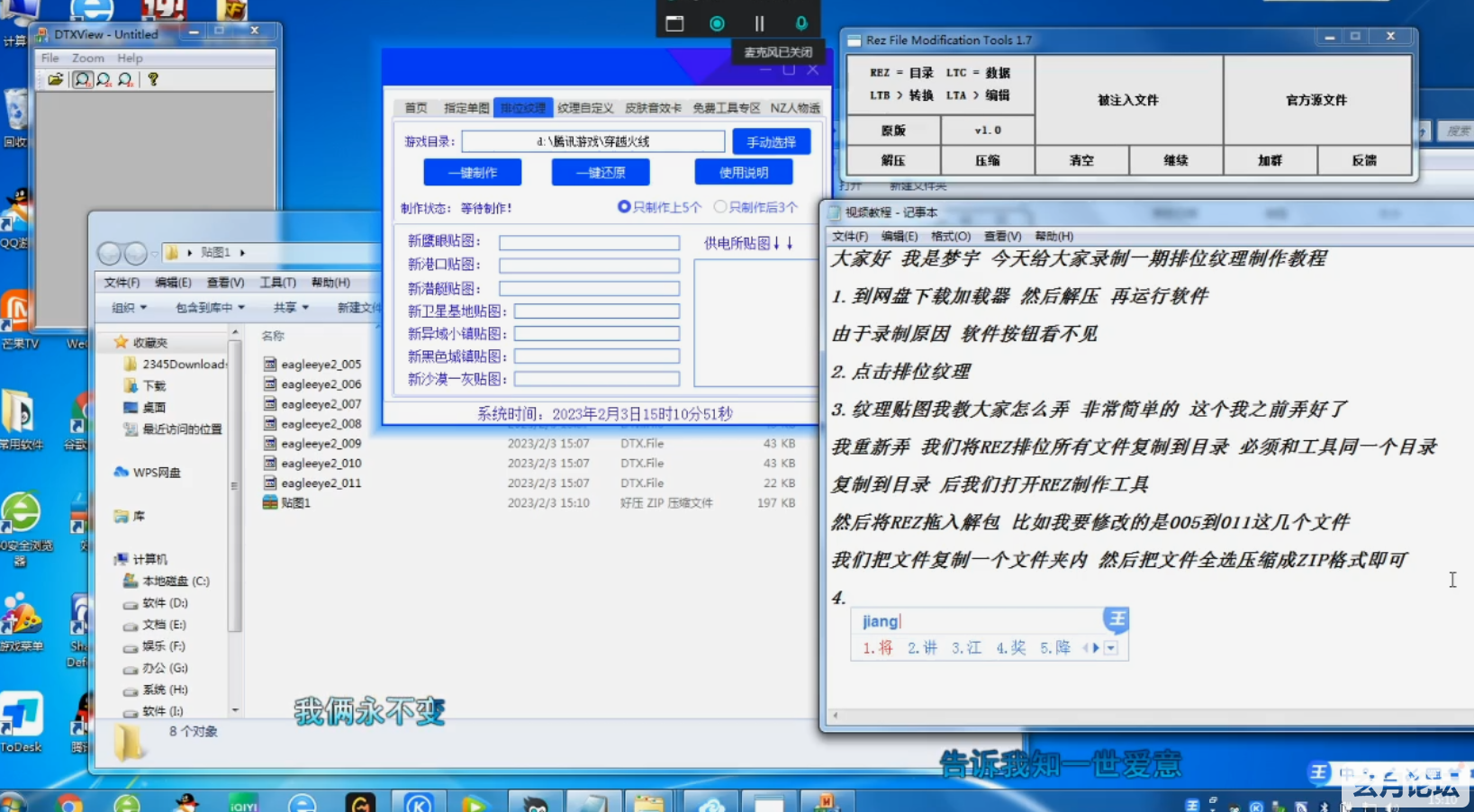Click the 一键制作 button
The height and width of the screenshot is (812, 1474).
pyautogui.click(x=473, y=173)
